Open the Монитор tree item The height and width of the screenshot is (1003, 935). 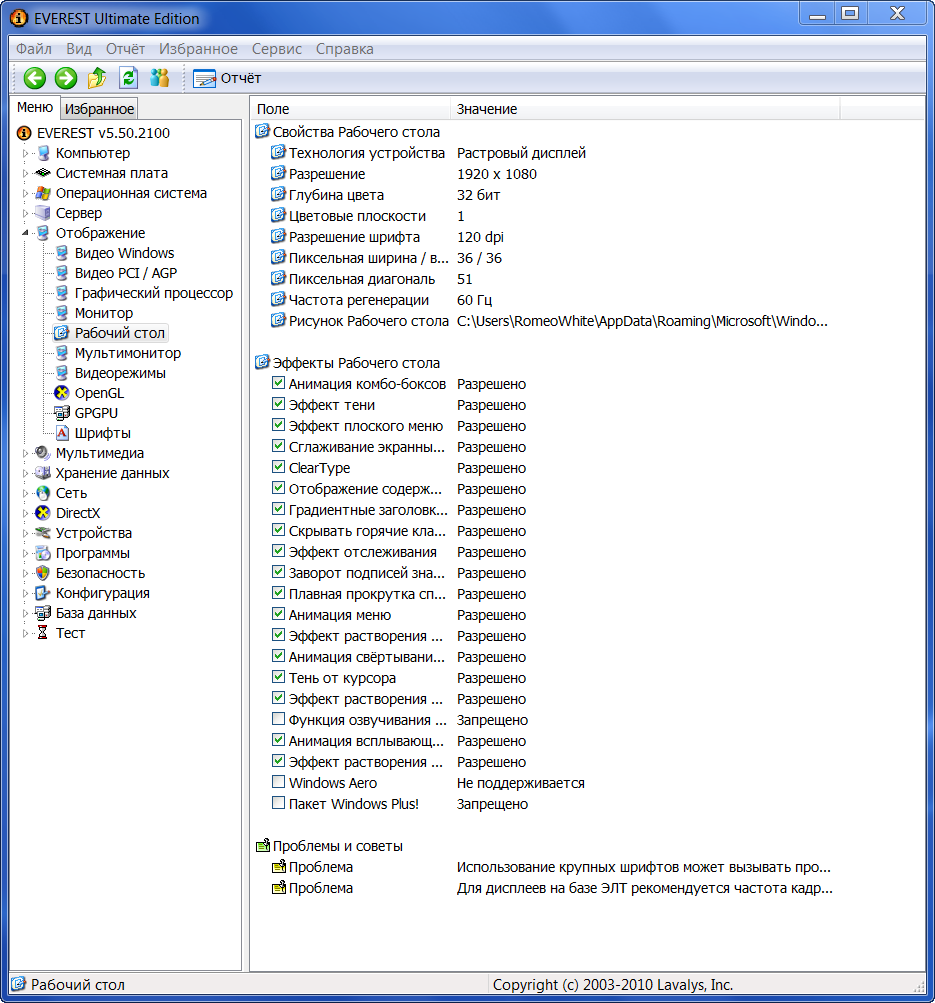click(104, 313)
